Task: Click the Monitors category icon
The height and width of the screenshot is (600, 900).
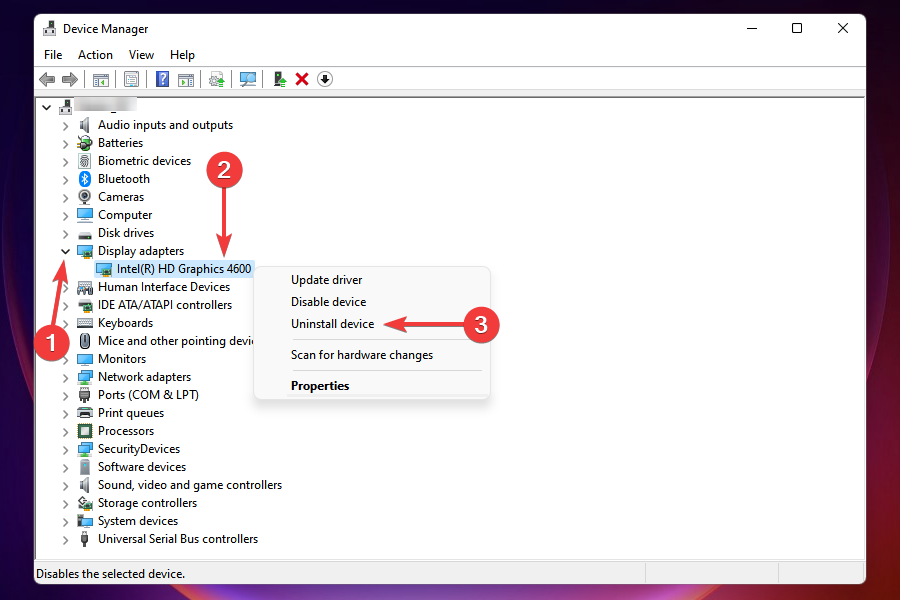Action: [x=85, y=359]
